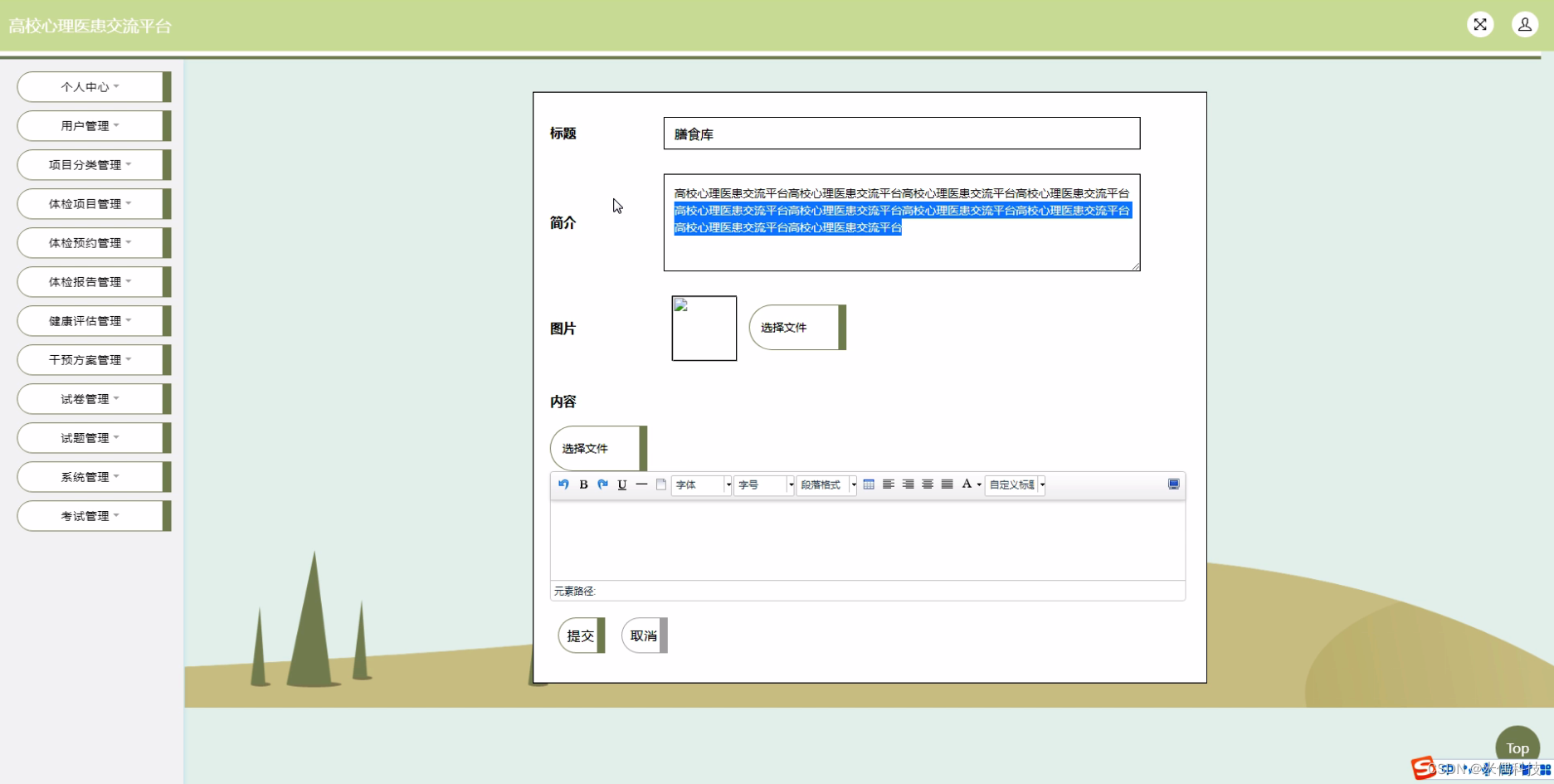The image size is (1554, 784).
Task: Insert horizontal line in editor
Action: [641, 485]
